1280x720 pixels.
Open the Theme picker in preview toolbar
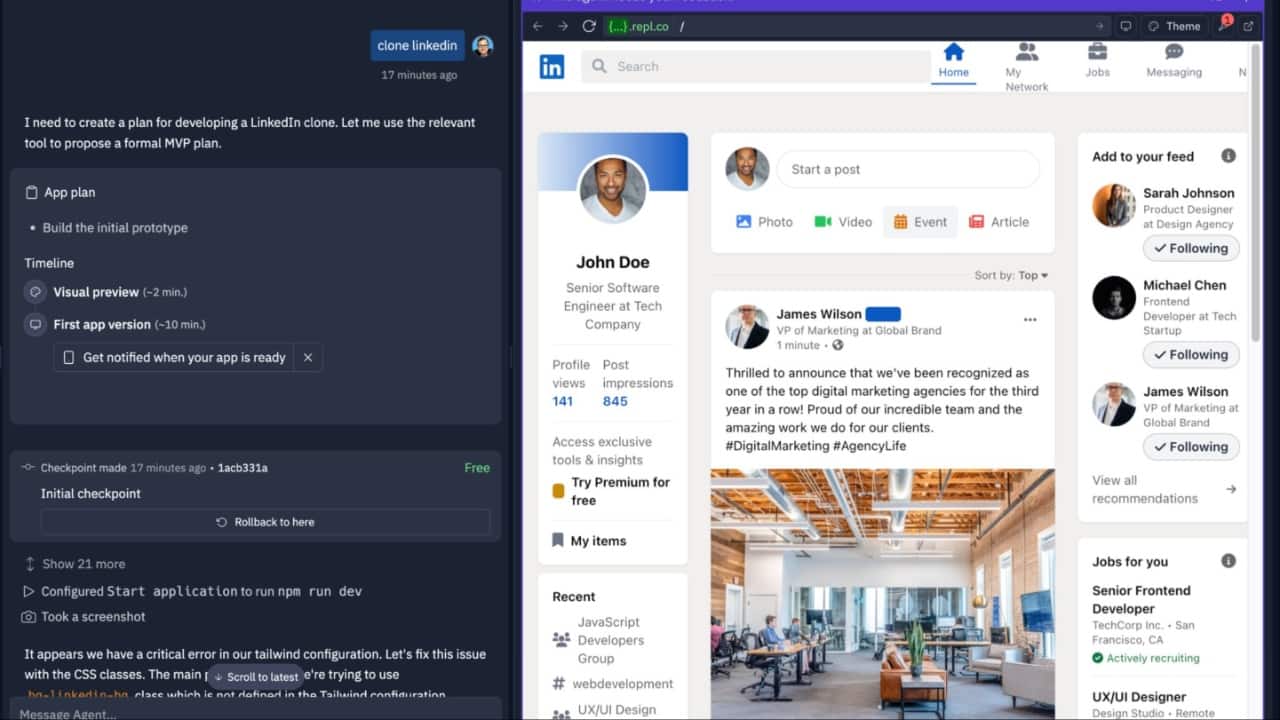click(1174, 26)
